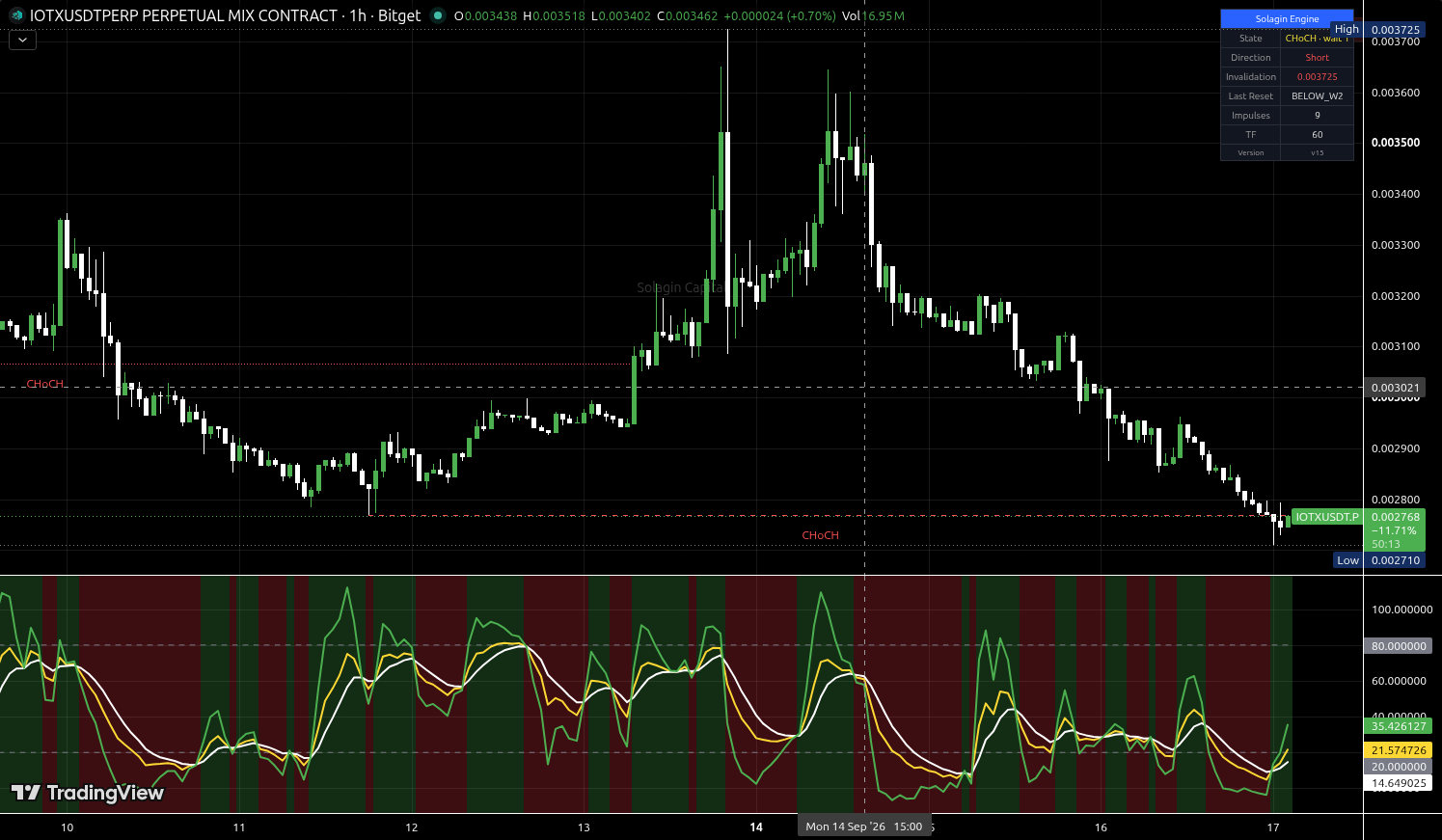Viewport: 1442px width, 840px height.
Task: Click the green oscillator value 35.426127
Action: (1398, 726)
